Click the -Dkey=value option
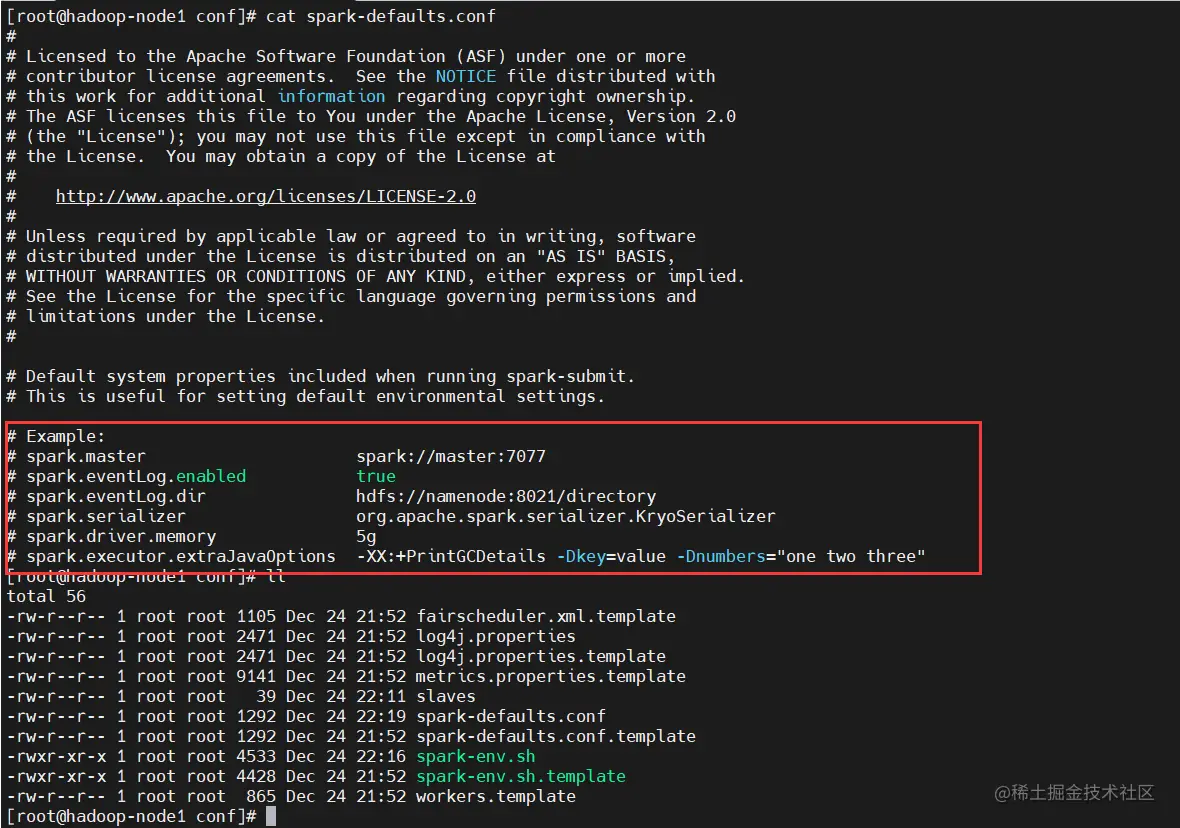Screen dimensions: 1180x828 tap(611, 556)
